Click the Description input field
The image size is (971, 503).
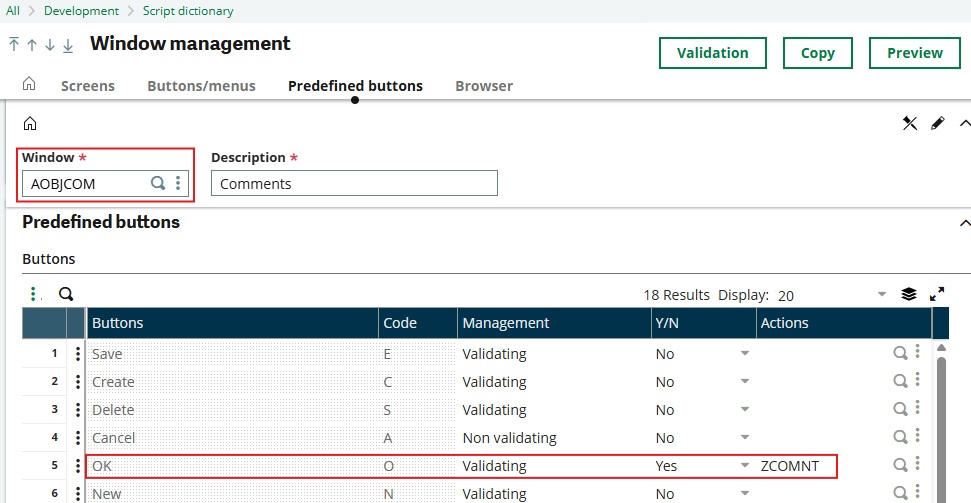354,183
